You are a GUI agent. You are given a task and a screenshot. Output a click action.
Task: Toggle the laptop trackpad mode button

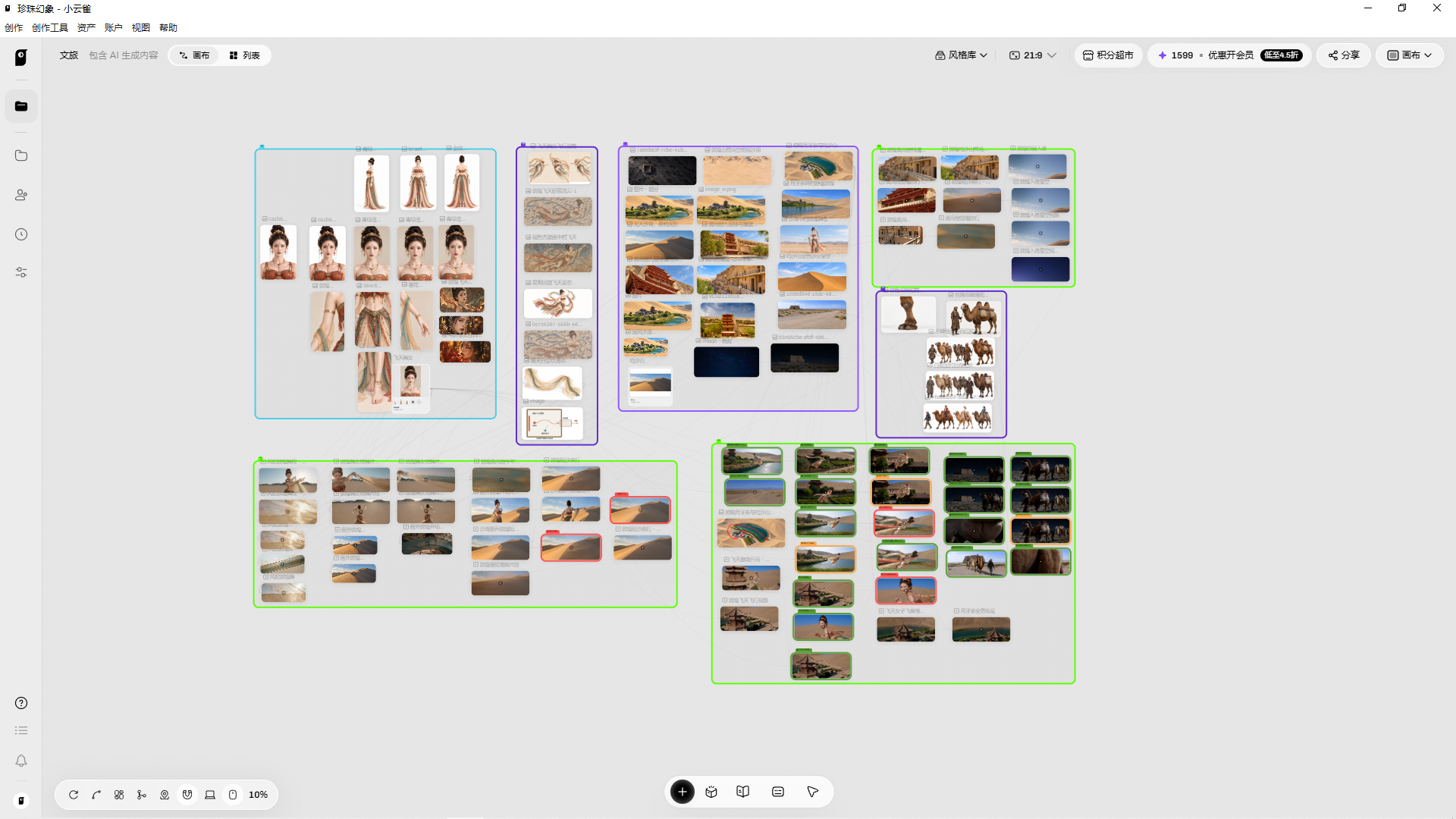210,795
